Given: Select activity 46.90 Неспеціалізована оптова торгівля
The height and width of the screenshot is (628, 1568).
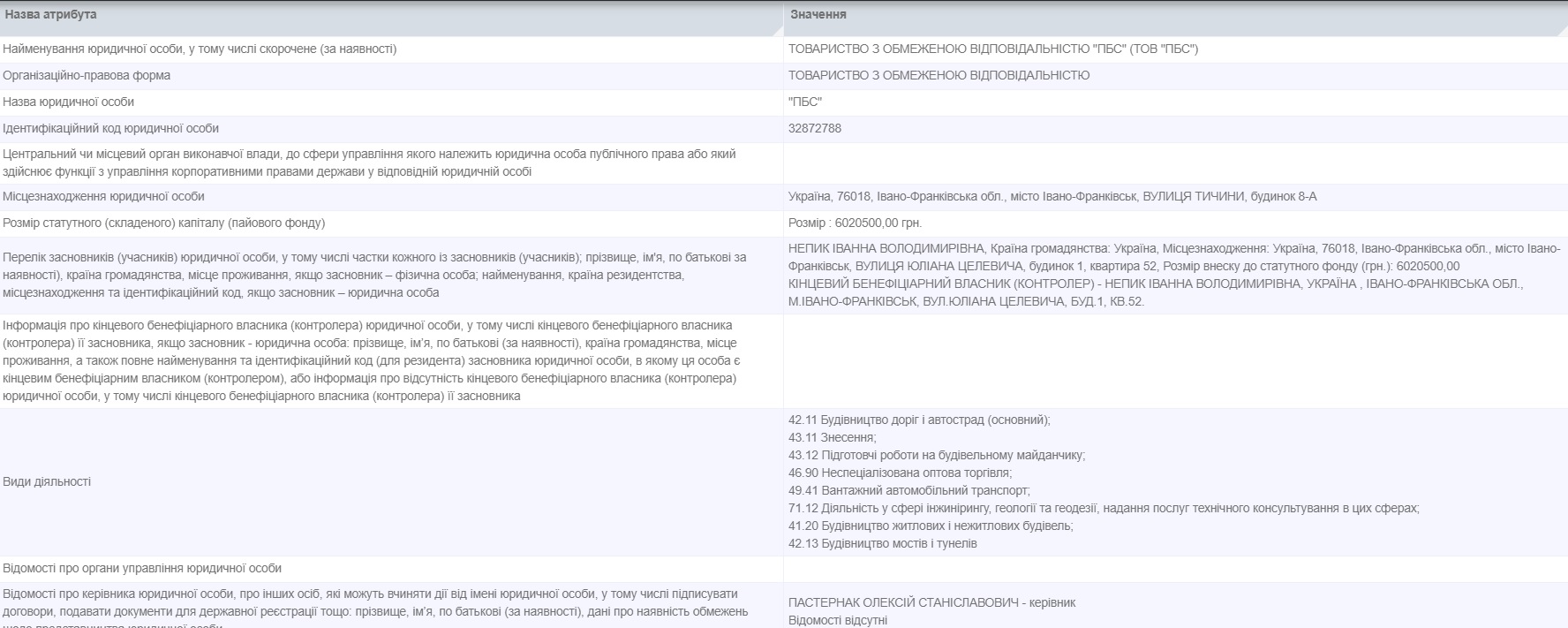Looking at the screenshot, I should (900, 473).
